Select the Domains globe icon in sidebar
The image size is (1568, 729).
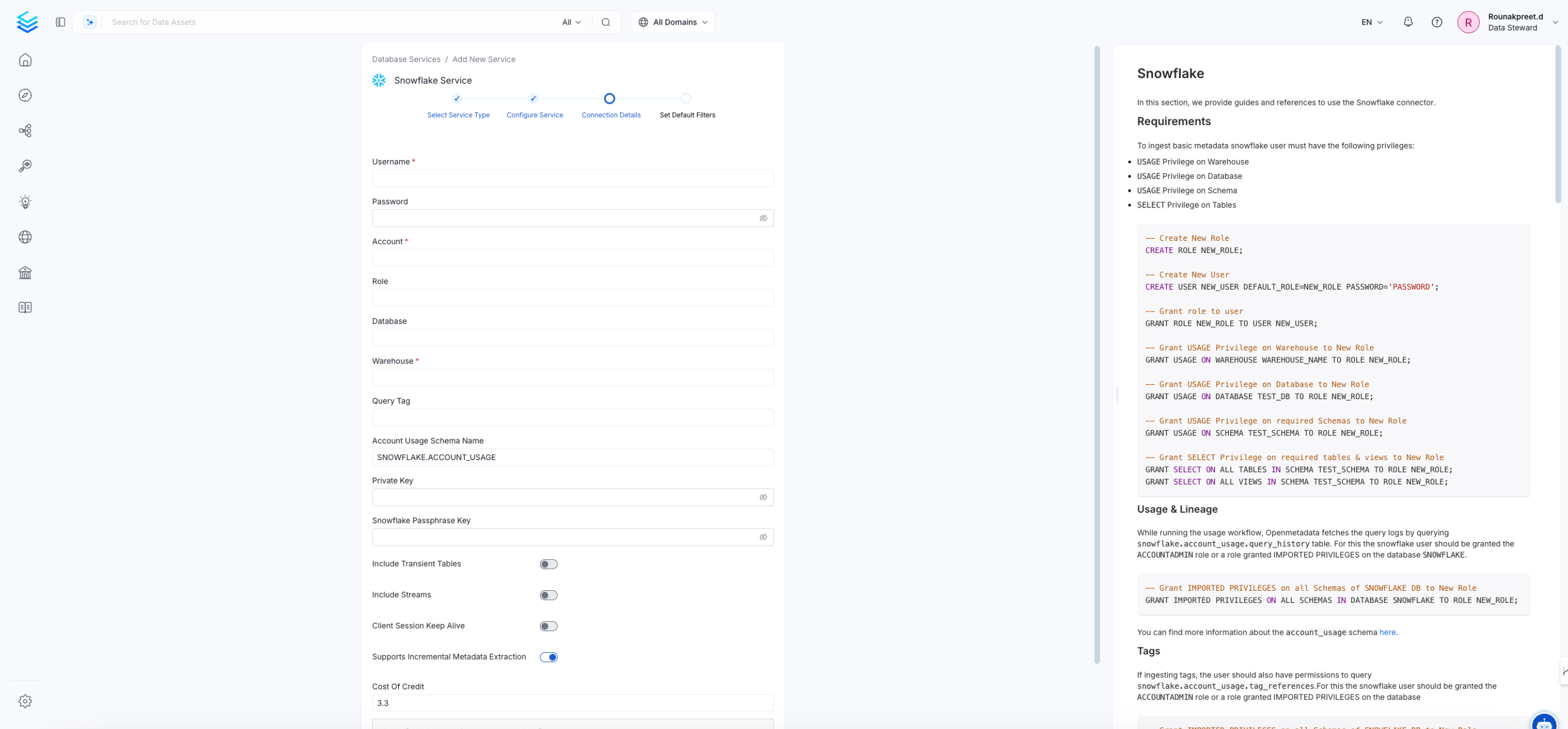(x=25, y=237)
